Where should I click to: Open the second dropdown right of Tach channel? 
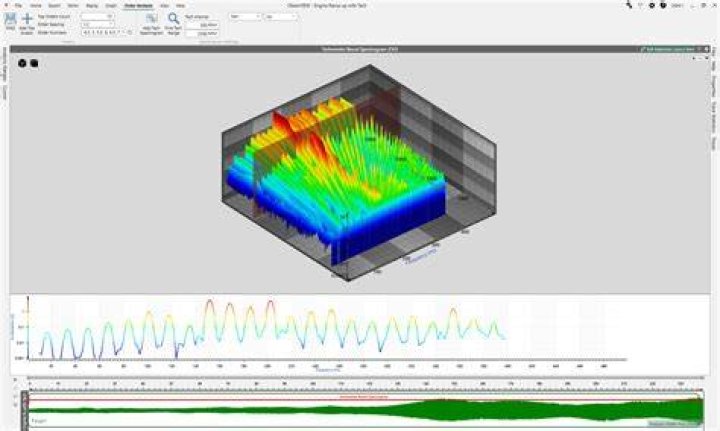tap(281, 17)
